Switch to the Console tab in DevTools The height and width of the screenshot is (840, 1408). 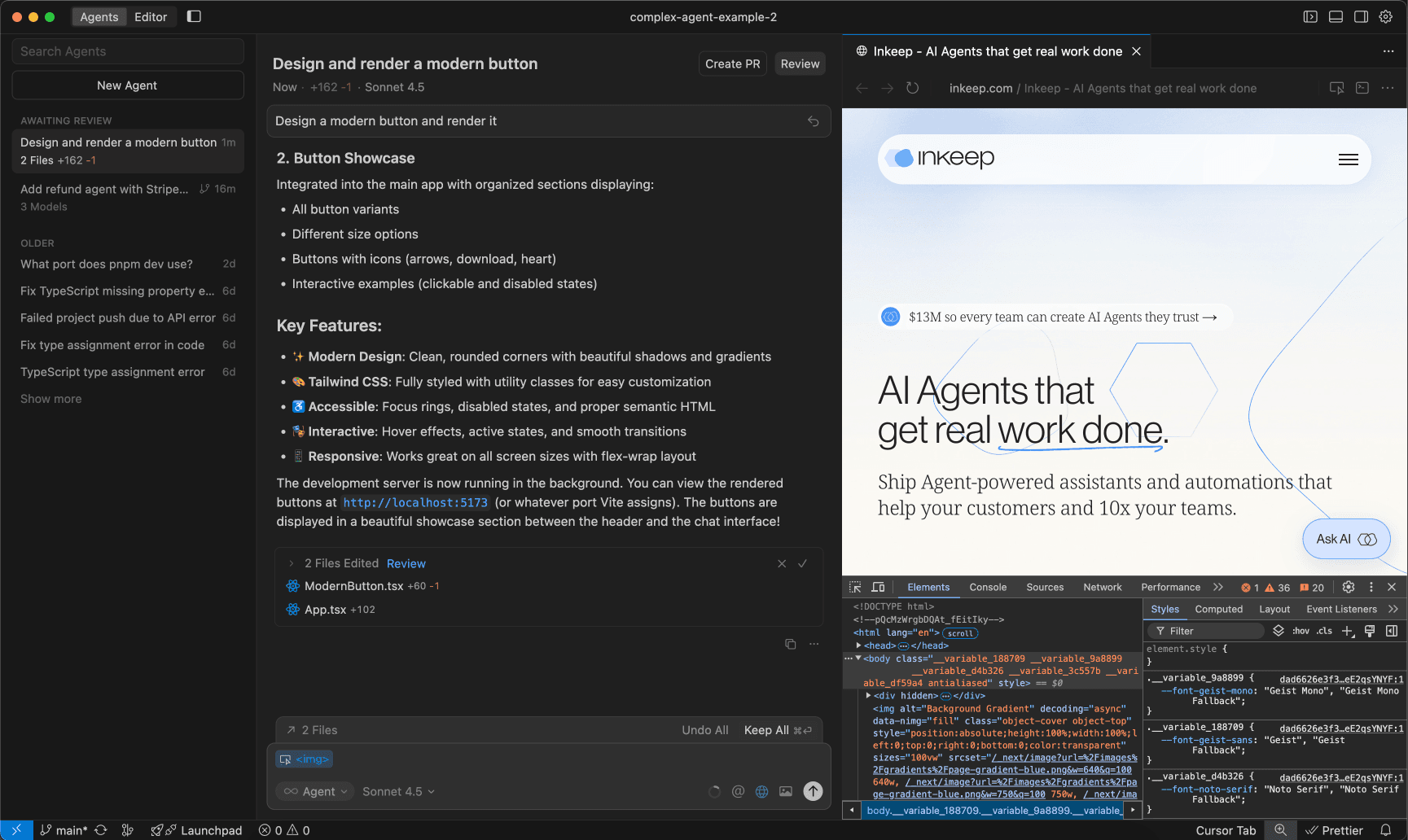987,587
